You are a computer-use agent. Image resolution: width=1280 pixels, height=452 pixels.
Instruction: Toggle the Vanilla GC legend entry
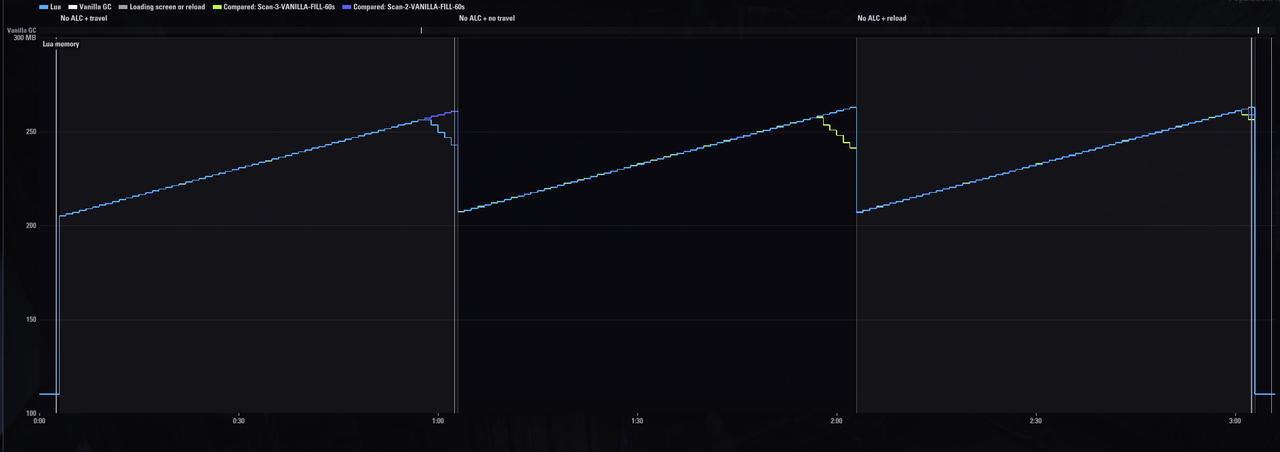89,7
